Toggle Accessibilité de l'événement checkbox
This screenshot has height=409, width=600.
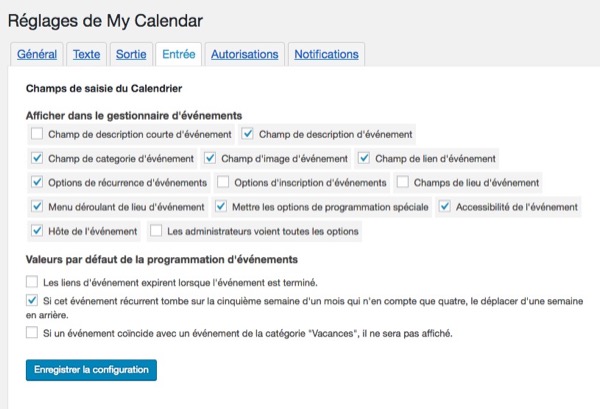[444, 207]
